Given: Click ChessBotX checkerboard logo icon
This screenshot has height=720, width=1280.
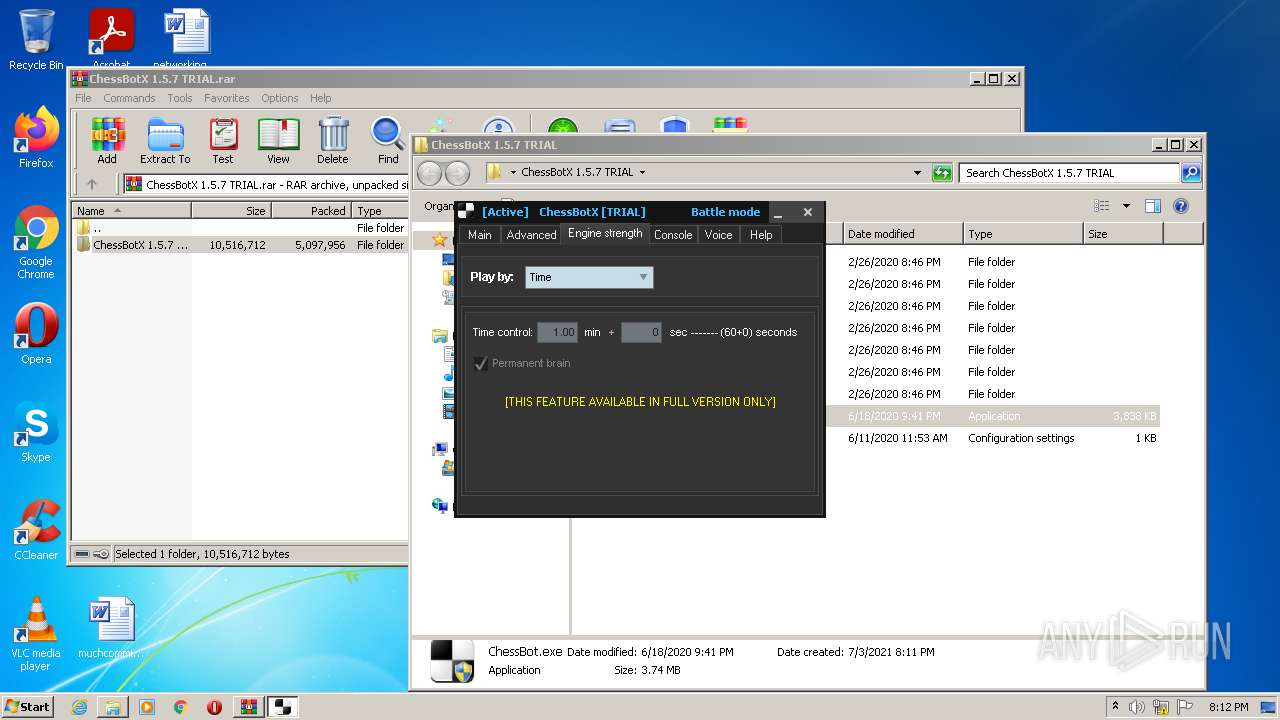Looking at the screenshot, I should pos(467,211).
